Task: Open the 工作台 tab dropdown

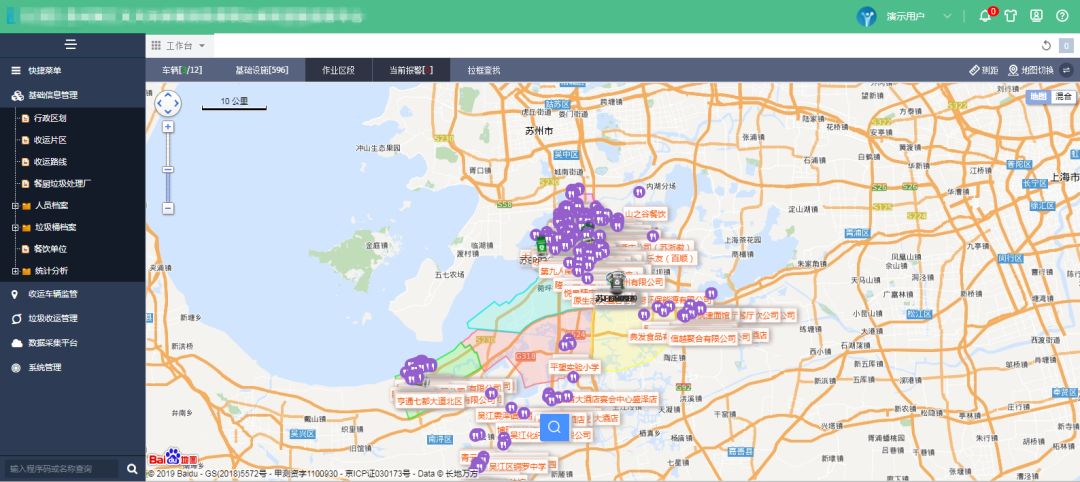Action: [201, 46]
